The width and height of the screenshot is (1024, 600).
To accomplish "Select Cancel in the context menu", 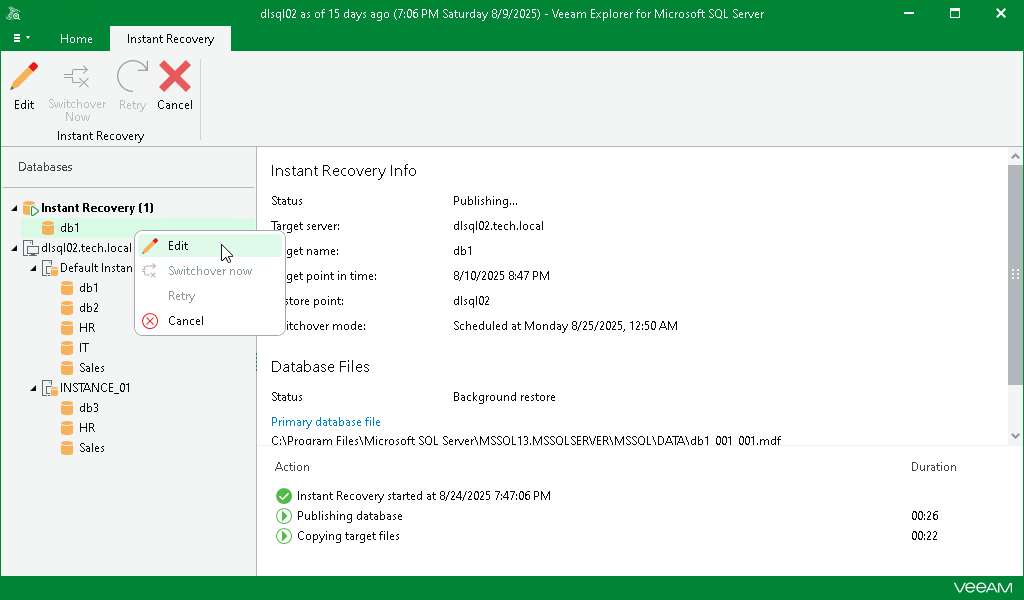I will (x=186, y=320).
